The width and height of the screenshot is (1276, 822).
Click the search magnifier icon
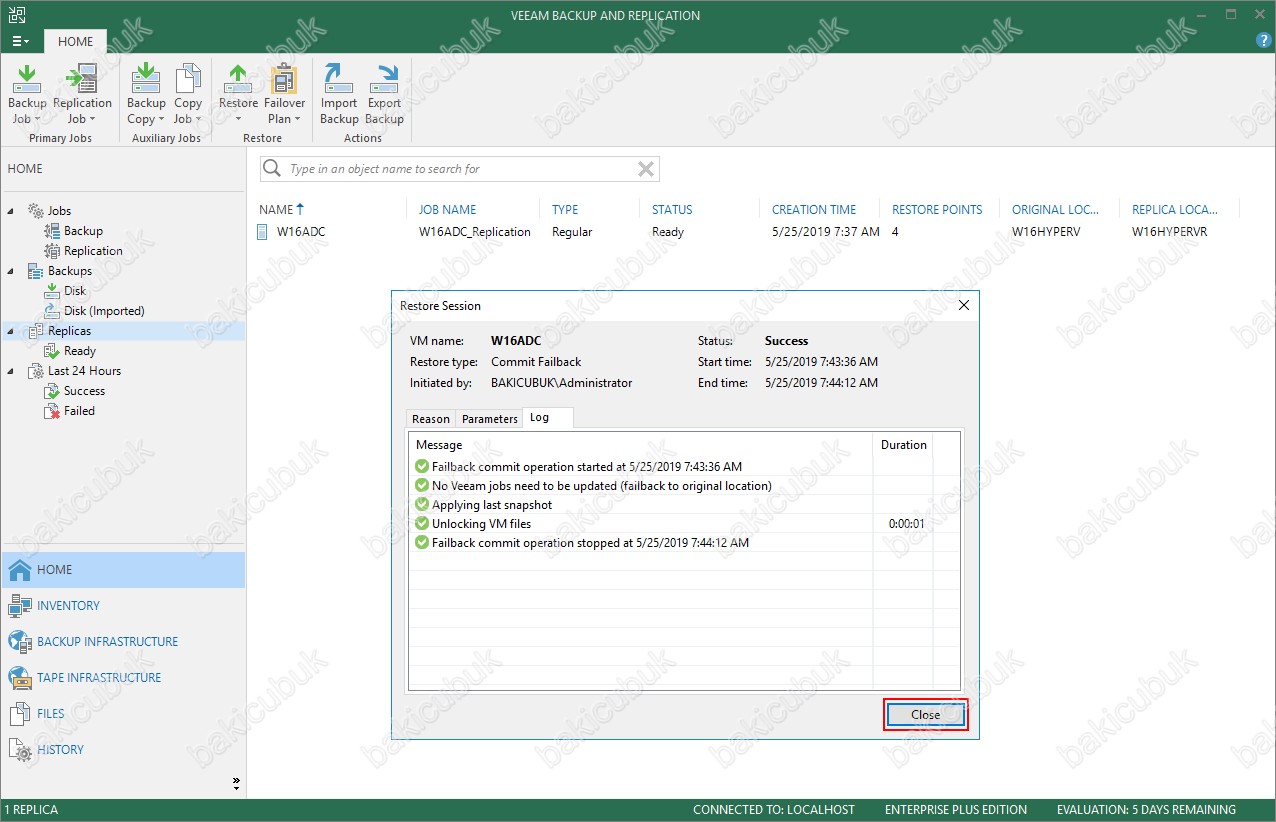(272, 169)
